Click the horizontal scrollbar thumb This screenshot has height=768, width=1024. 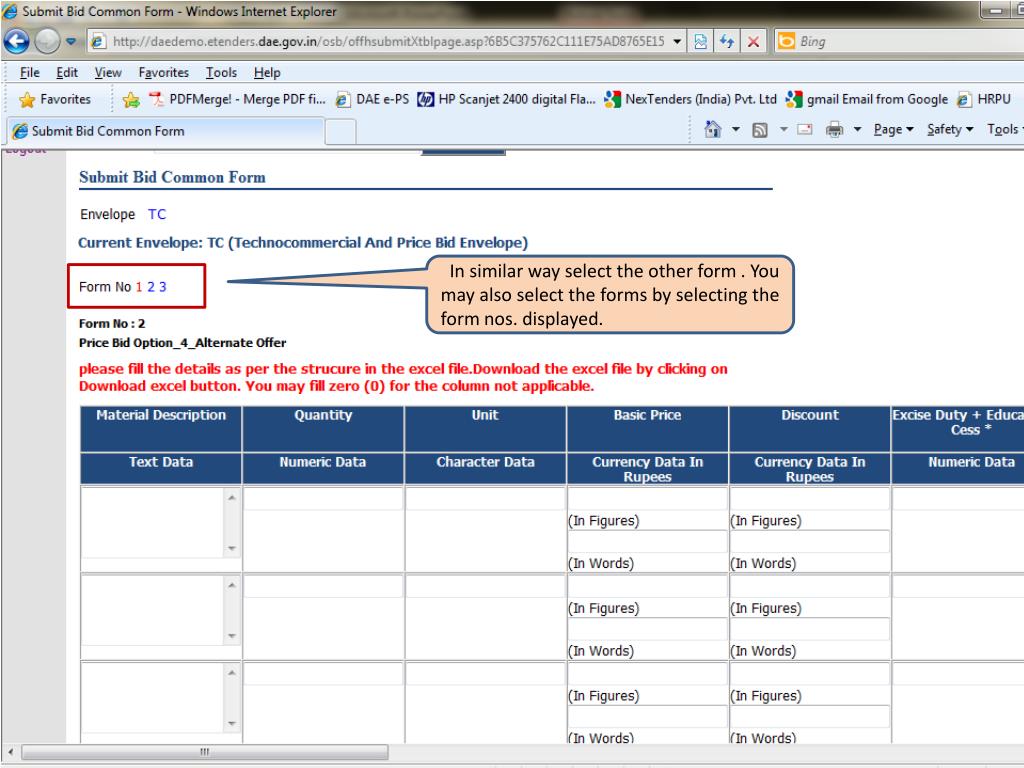[x=205, y=752]
